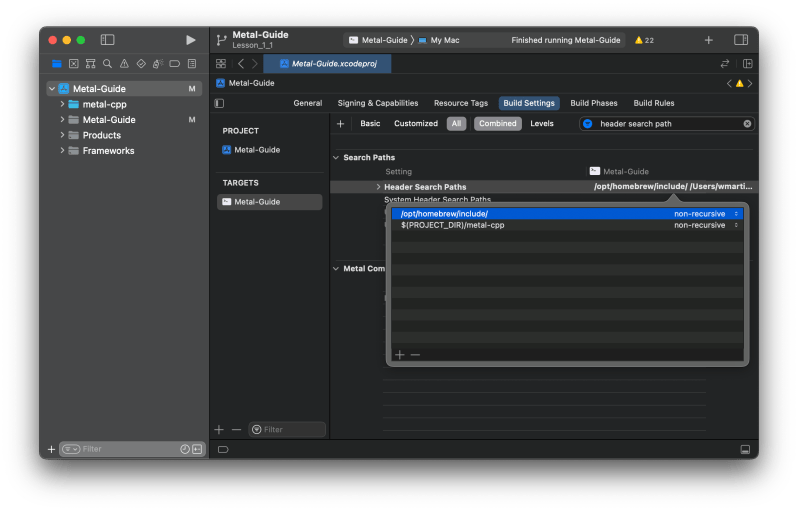Click the Library plus button in toolbar

pos(708,40)
